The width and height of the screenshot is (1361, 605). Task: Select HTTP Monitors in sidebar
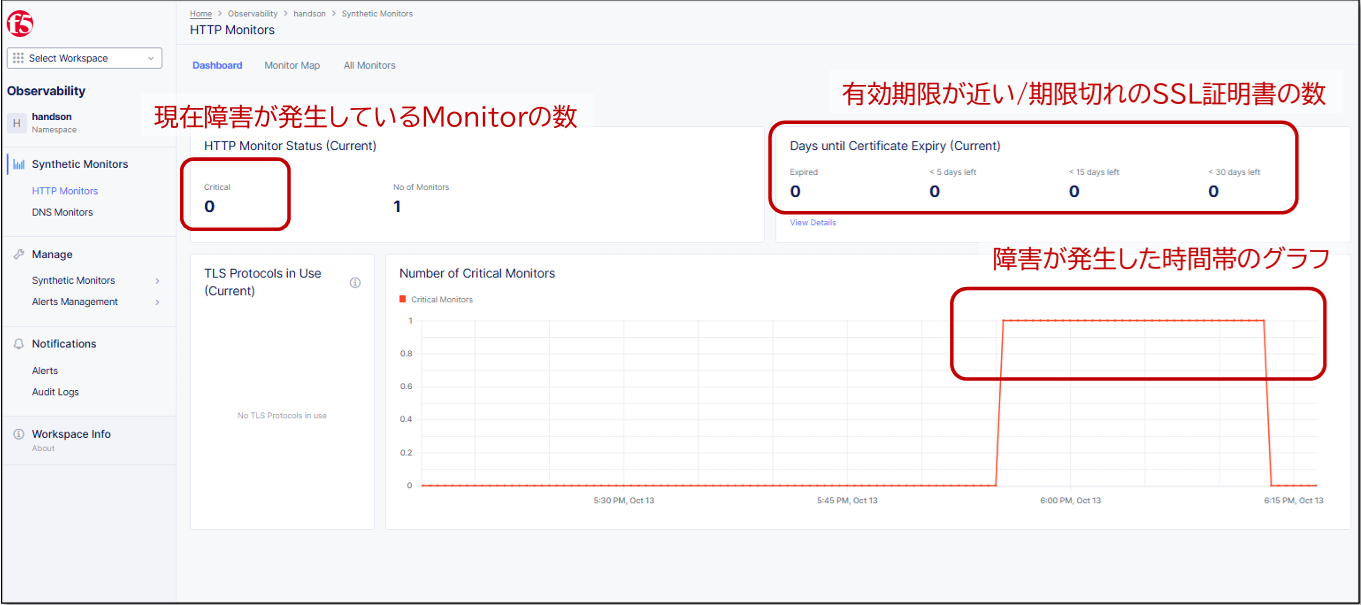click(65, 191)
